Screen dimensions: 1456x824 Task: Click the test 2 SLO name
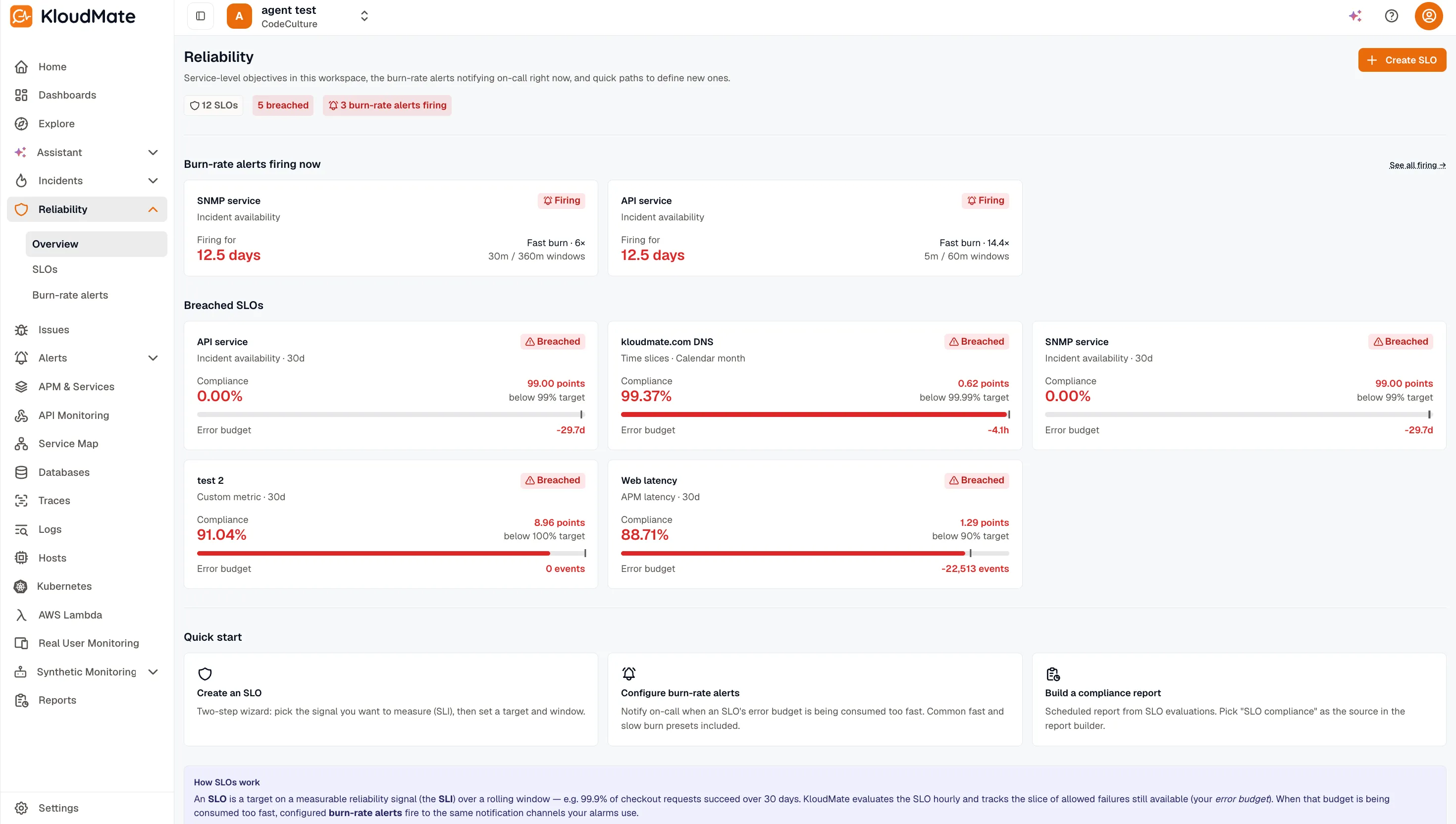(x=210, y=480)
